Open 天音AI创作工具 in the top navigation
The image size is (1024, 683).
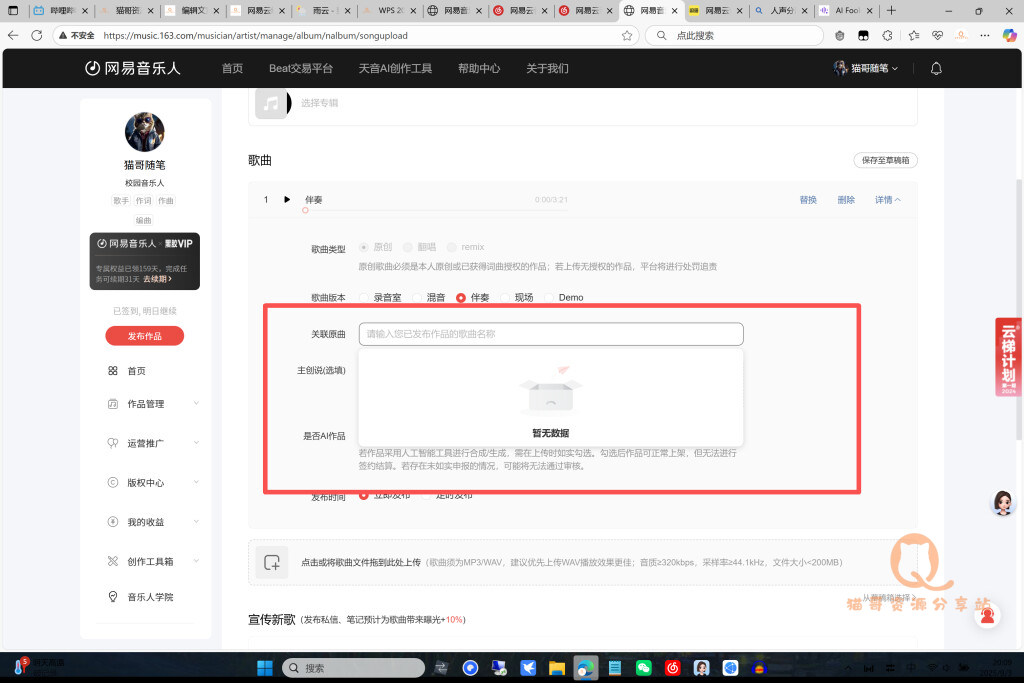coord(395,68)
